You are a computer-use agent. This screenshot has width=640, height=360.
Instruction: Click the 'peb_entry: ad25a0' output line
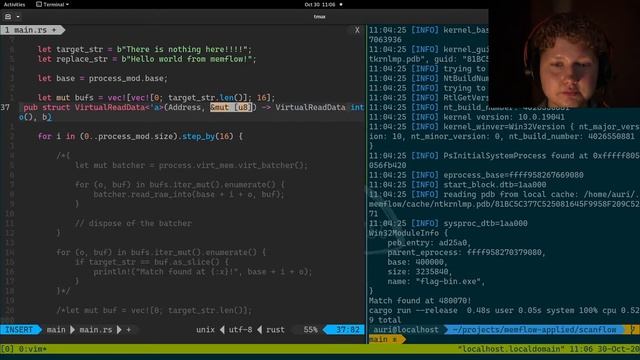tap(429, 243)
